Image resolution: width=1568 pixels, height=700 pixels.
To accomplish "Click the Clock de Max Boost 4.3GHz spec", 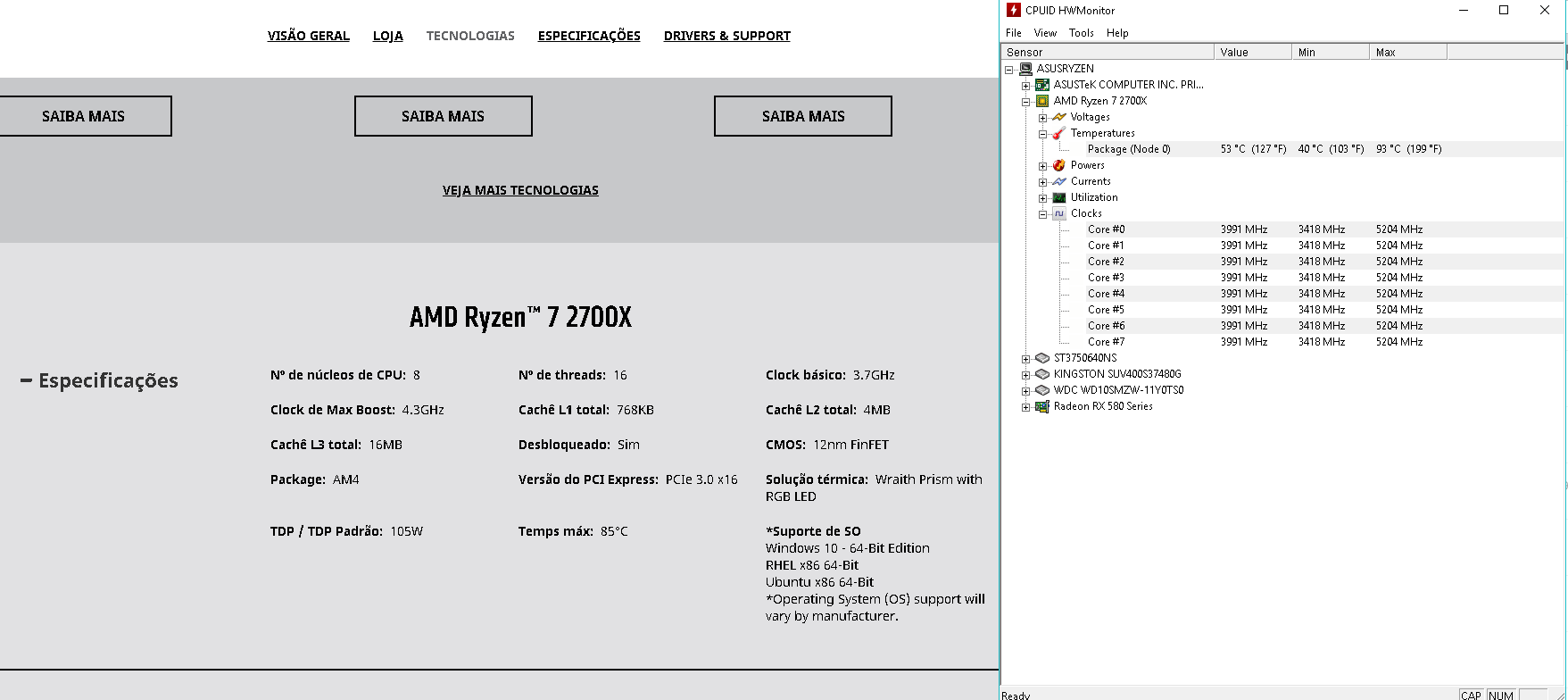I will tap(357, 410).
